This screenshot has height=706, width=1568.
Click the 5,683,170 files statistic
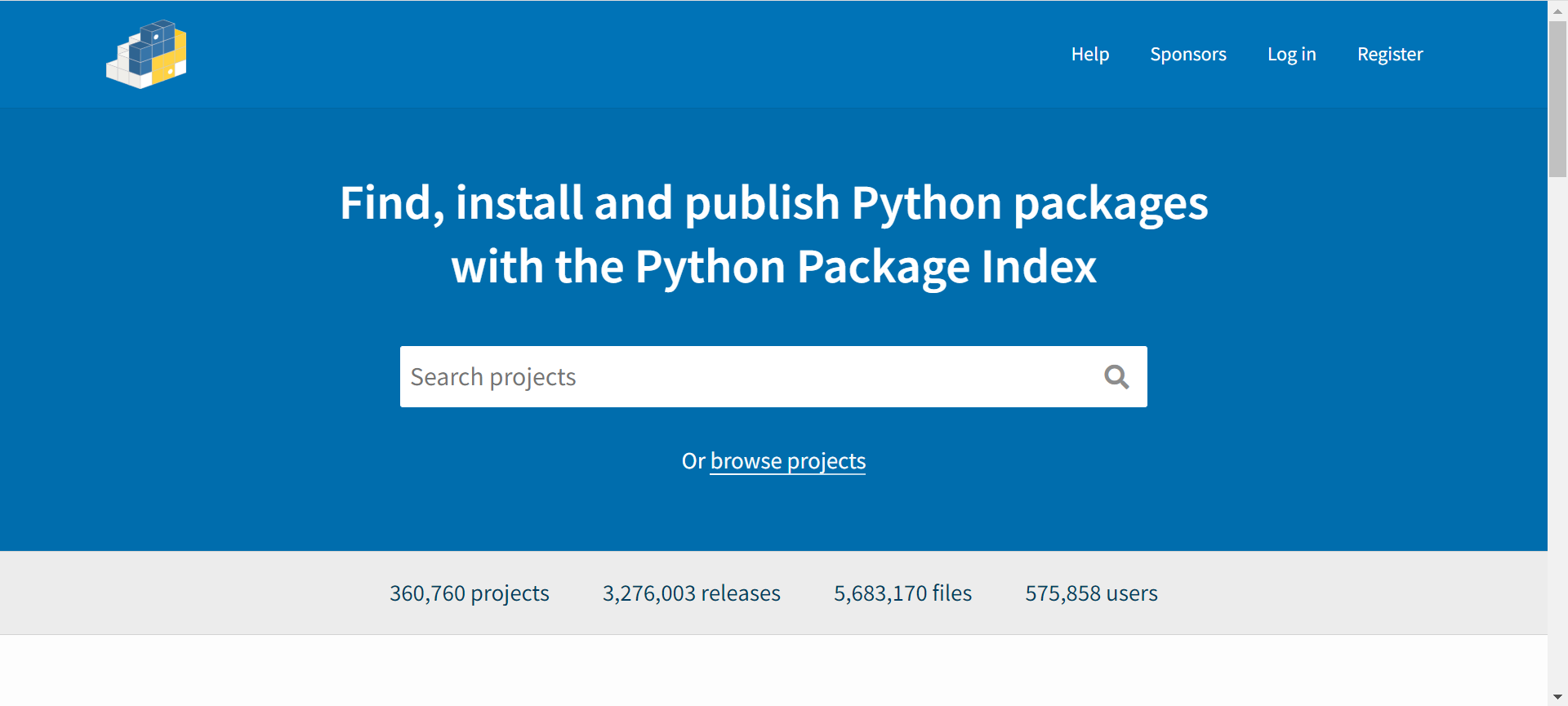902,593
